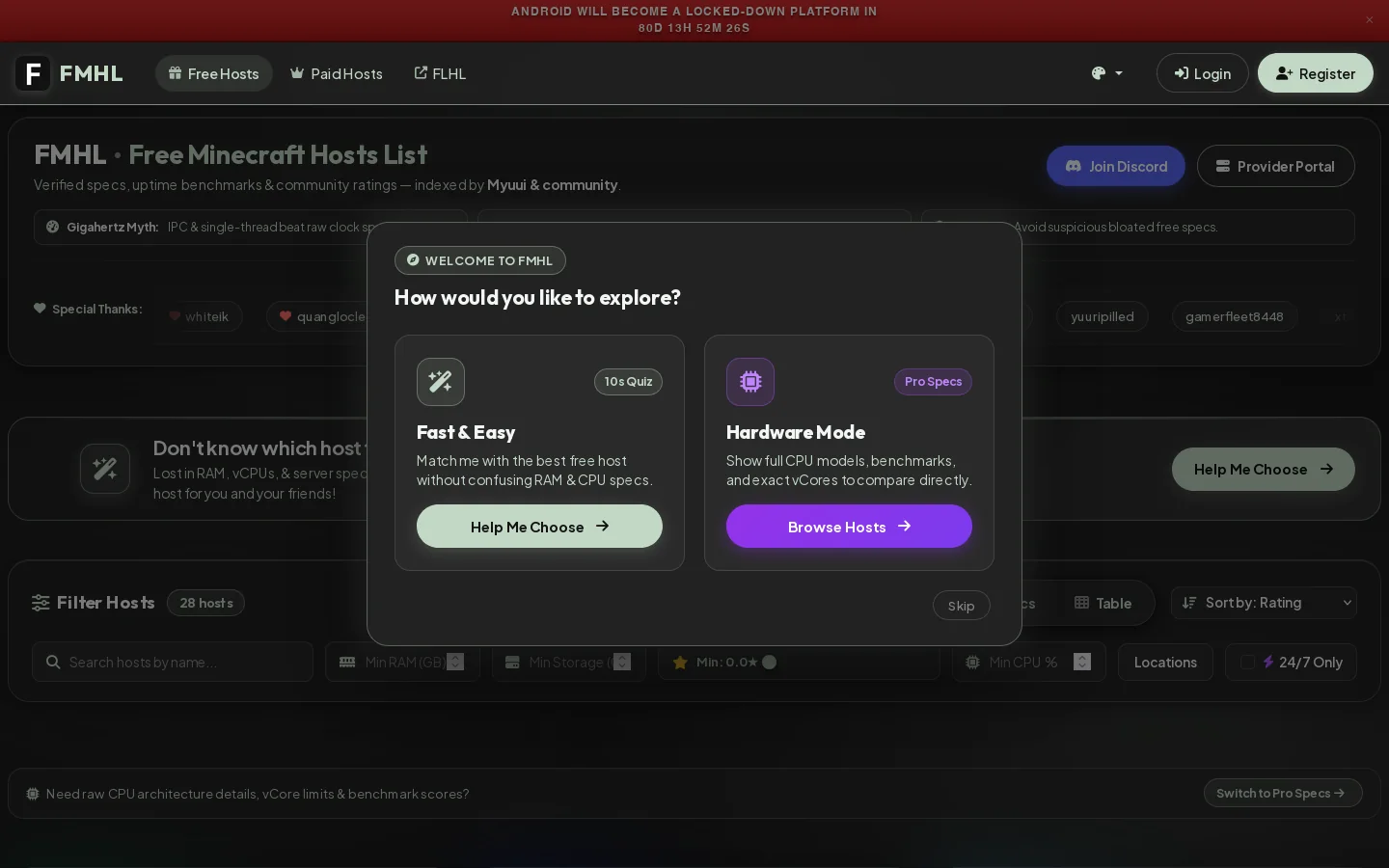Click the 'whiteik' contributor chip
The image size is (1389, 868).
click(x=199, y=316)
